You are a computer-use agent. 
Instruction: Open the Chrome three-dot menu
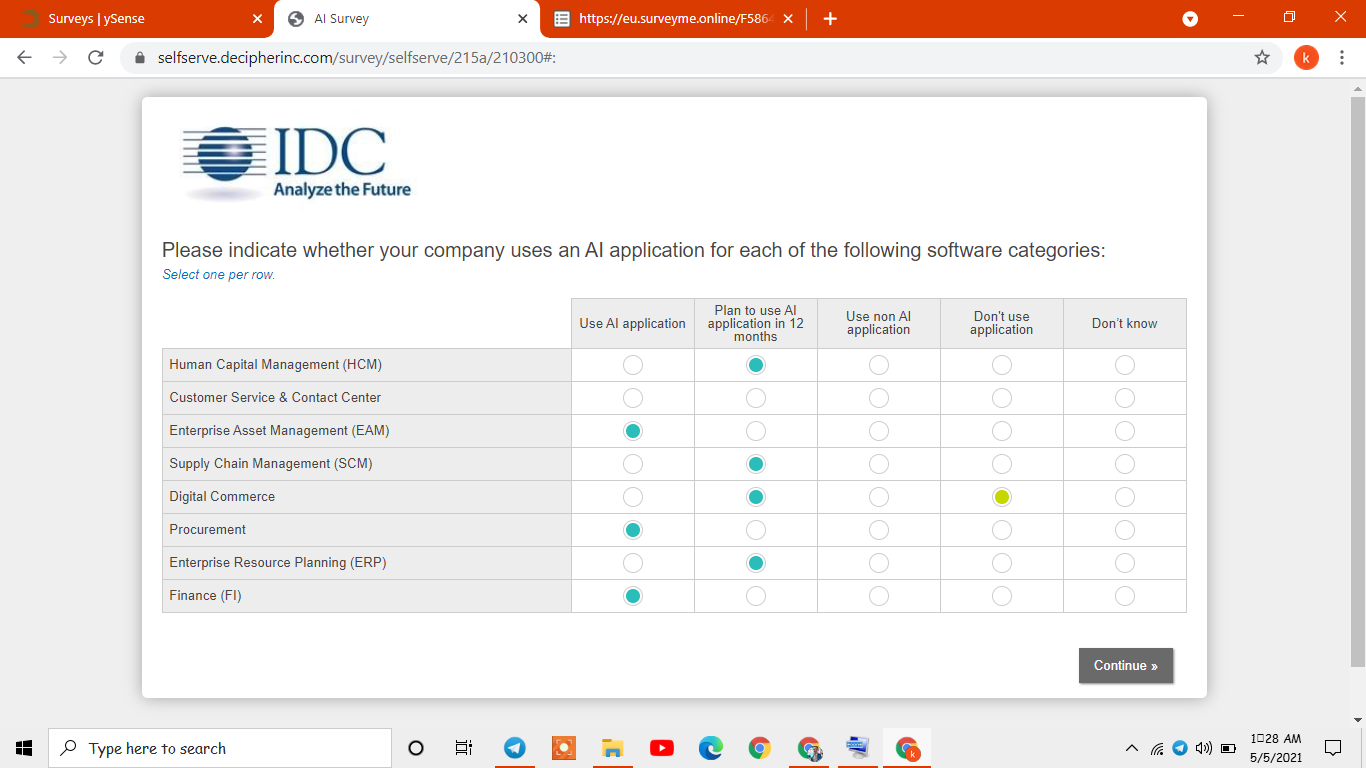1342,58
